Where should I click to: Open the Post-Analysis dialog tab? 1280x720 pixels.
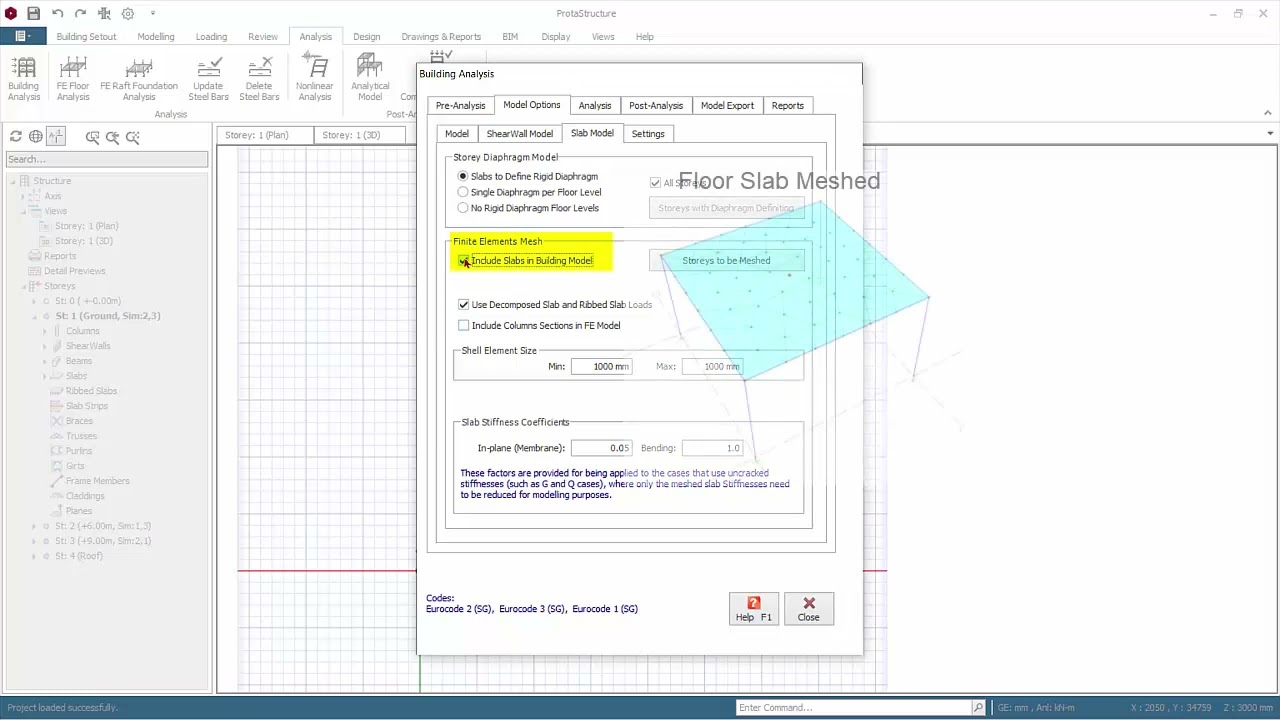click(x=656, y=105)
